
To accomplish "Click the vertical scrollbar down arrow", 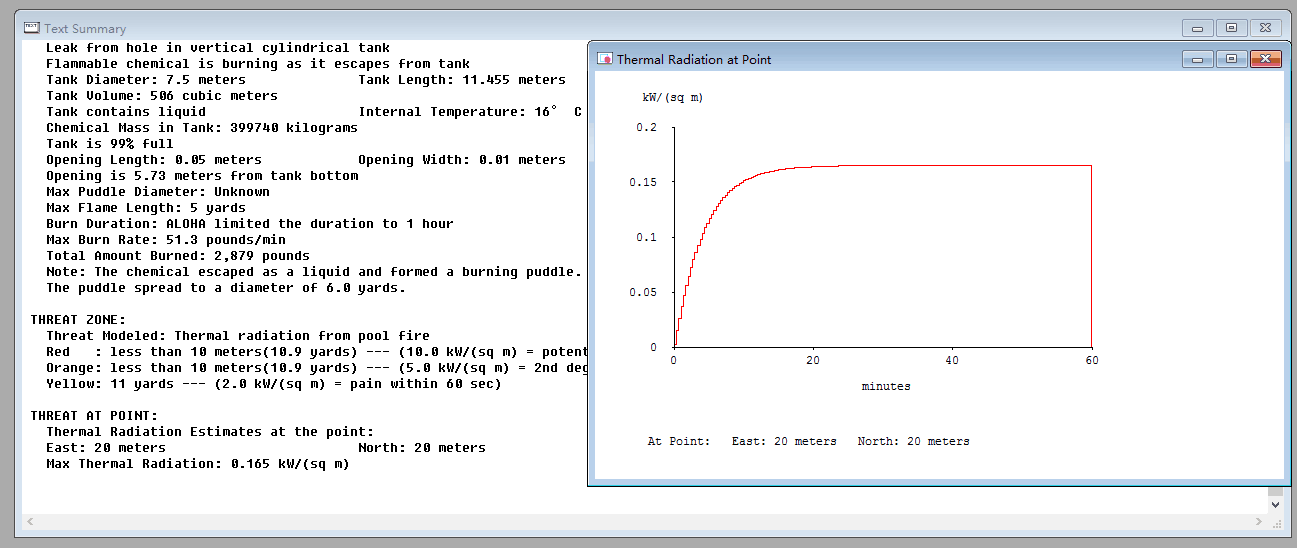I will coord(1275,505).
